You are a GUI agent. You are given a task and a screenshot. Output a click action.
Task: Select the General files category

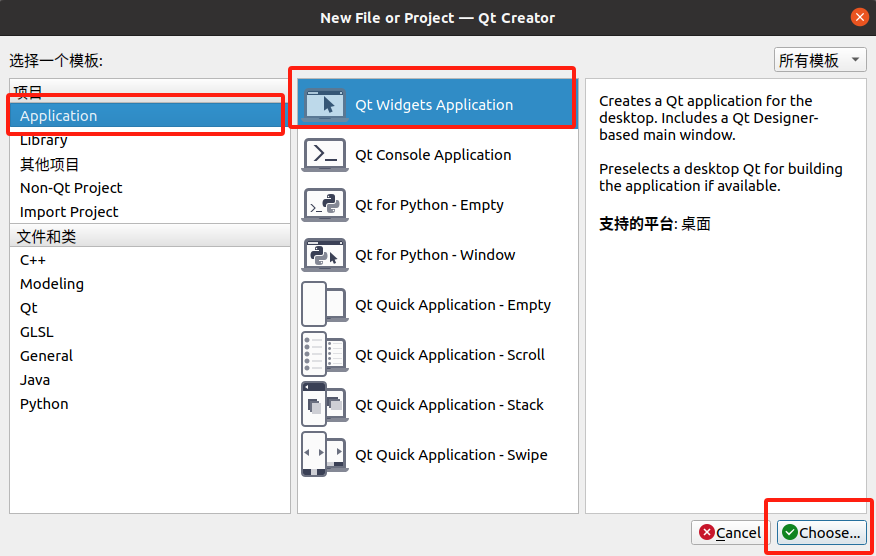tap(150, 356)
